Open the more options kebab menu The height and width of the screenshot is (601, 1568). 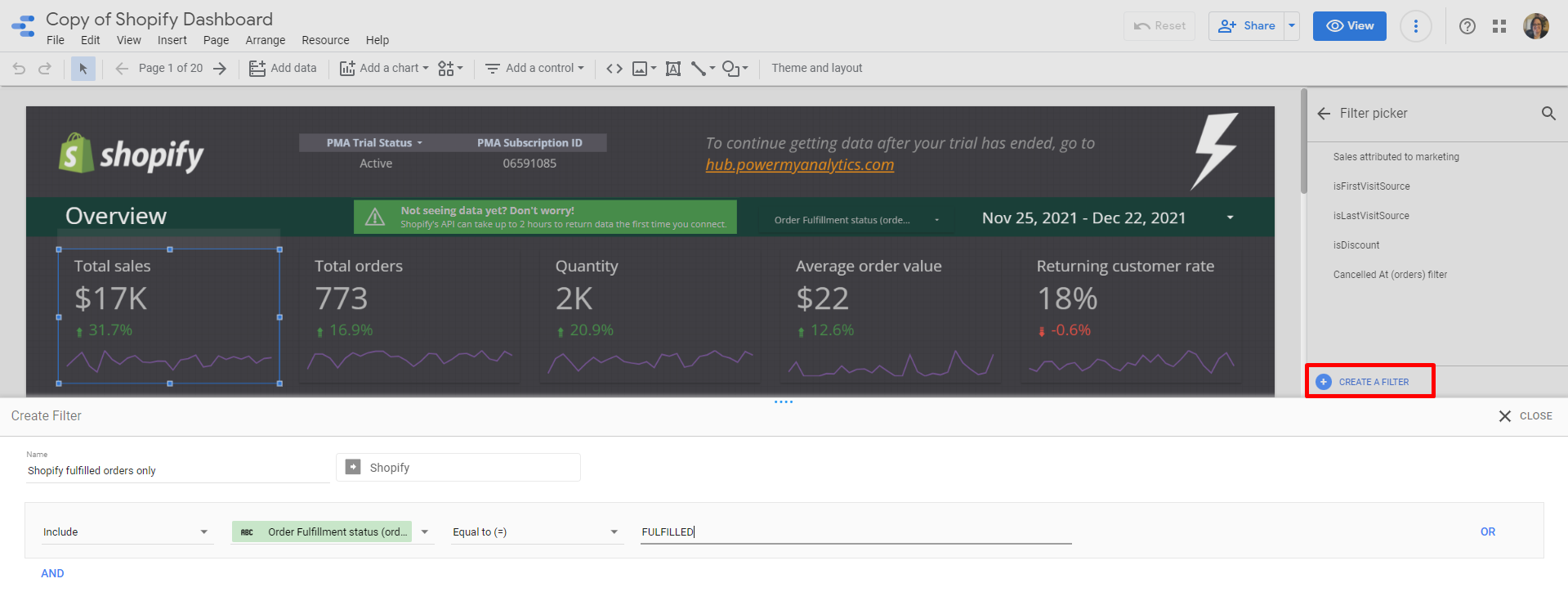1415,26
